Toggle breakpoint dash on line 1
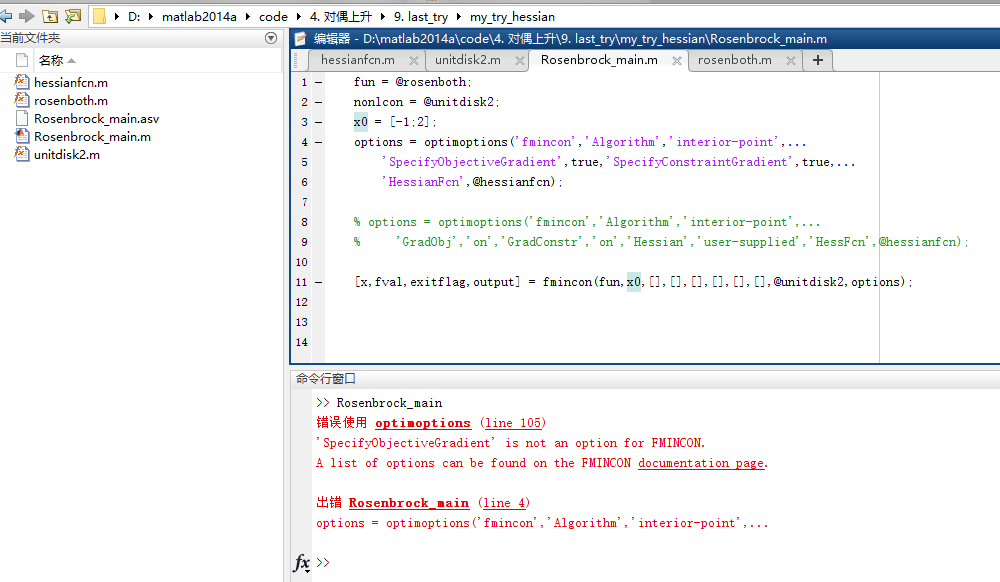1000x582 pixels. [x=318, y=82]
